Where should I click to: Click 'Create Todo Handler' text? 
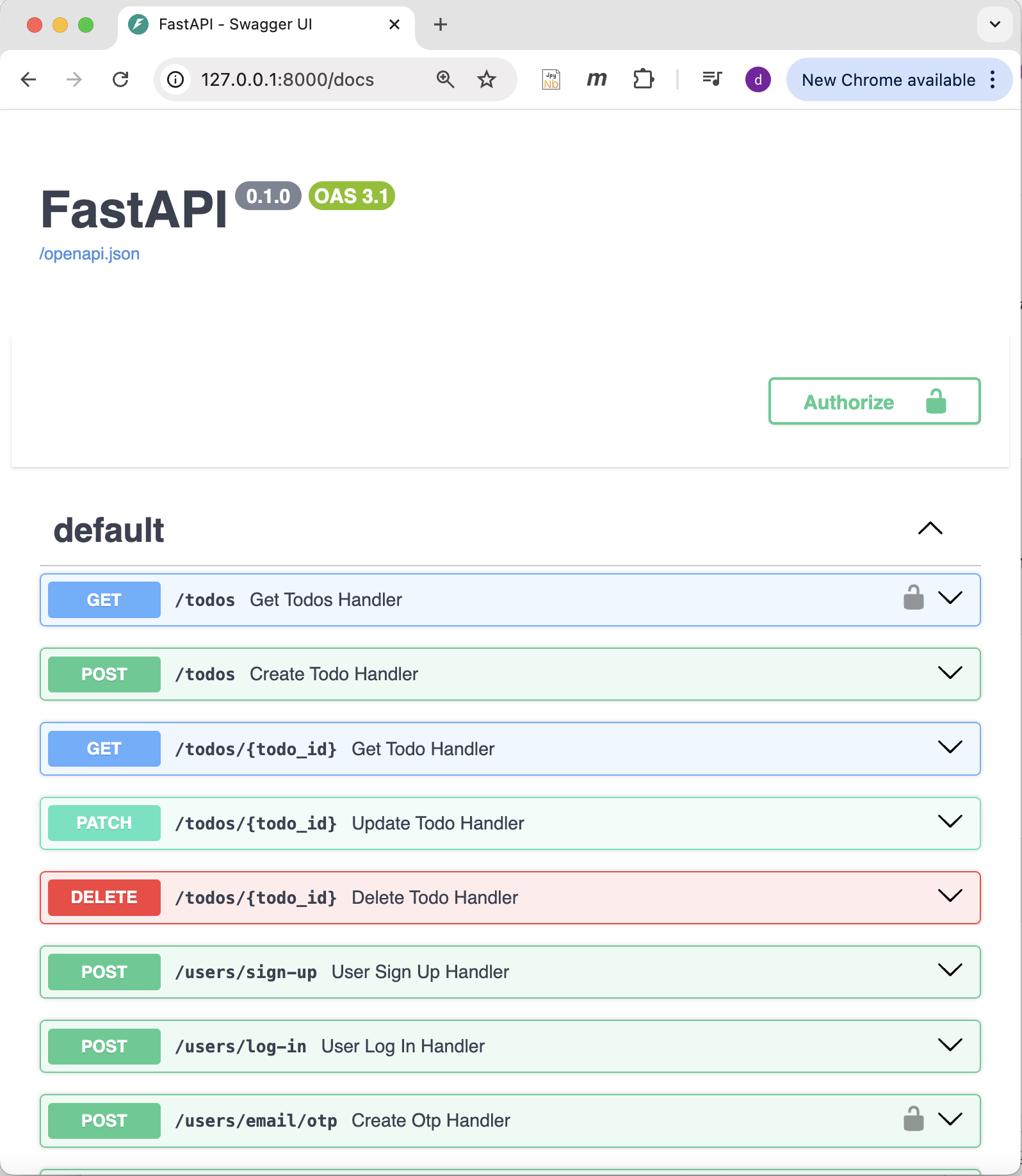(x=334, y=674)
